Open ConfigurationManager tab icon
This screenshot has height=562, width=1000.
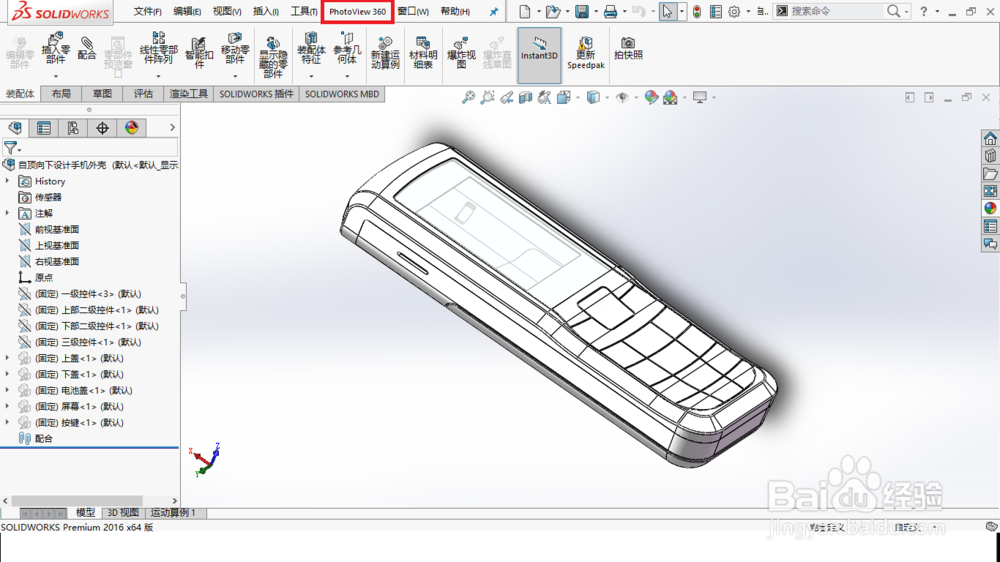73,128
